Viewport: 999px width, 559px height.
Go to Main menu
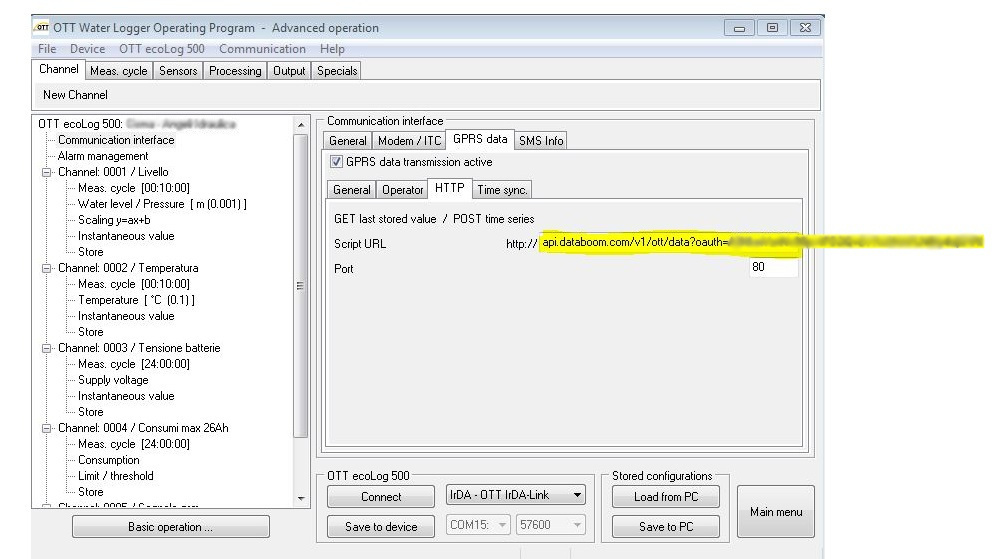tap(775, 512)
